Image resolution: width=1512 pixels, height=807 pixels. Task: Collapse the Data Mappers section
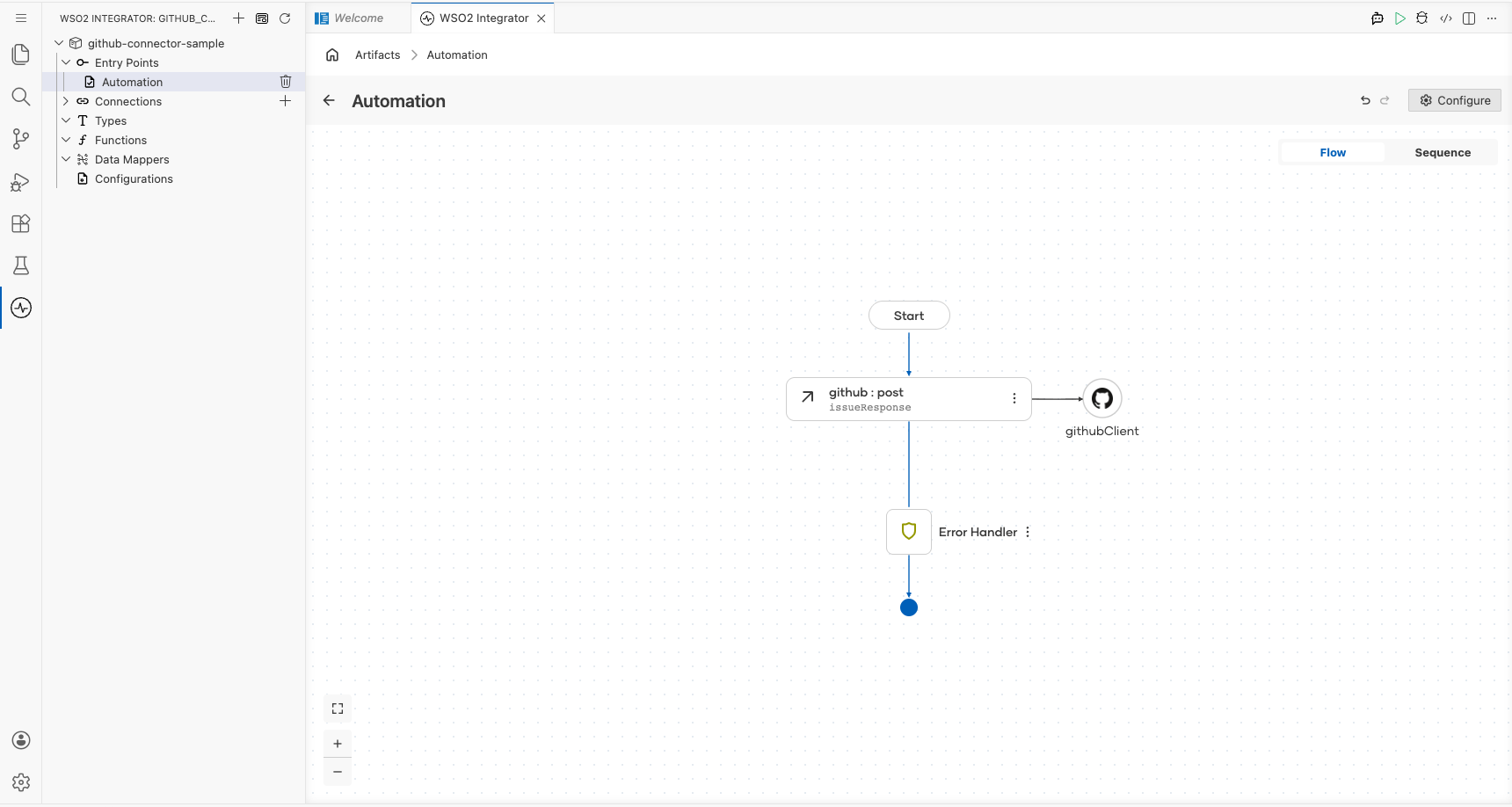click(x=66, y=159)
